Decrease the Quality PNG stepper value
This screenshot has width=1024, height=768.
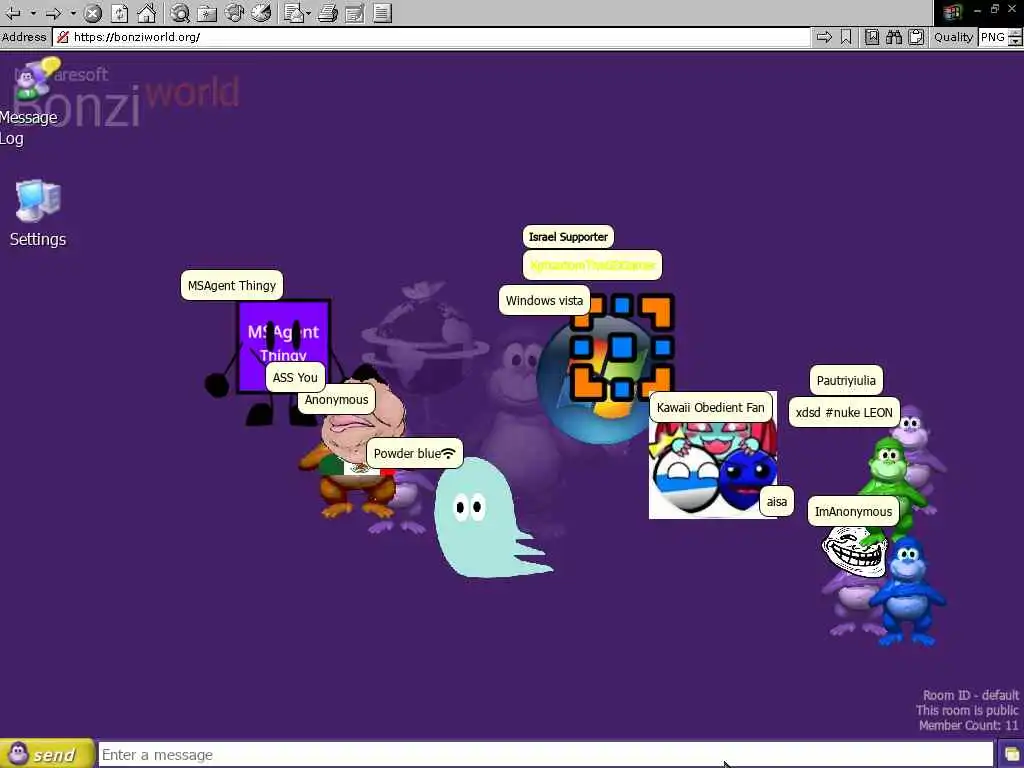1015,41
